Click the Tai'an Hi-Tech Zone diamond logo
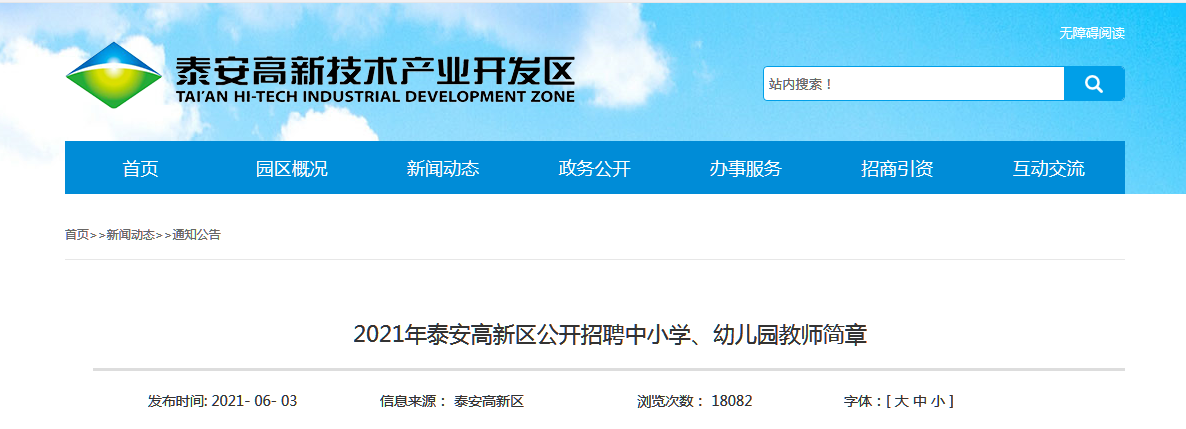This screenshot has width=1186, height=429. click(114, 75)
